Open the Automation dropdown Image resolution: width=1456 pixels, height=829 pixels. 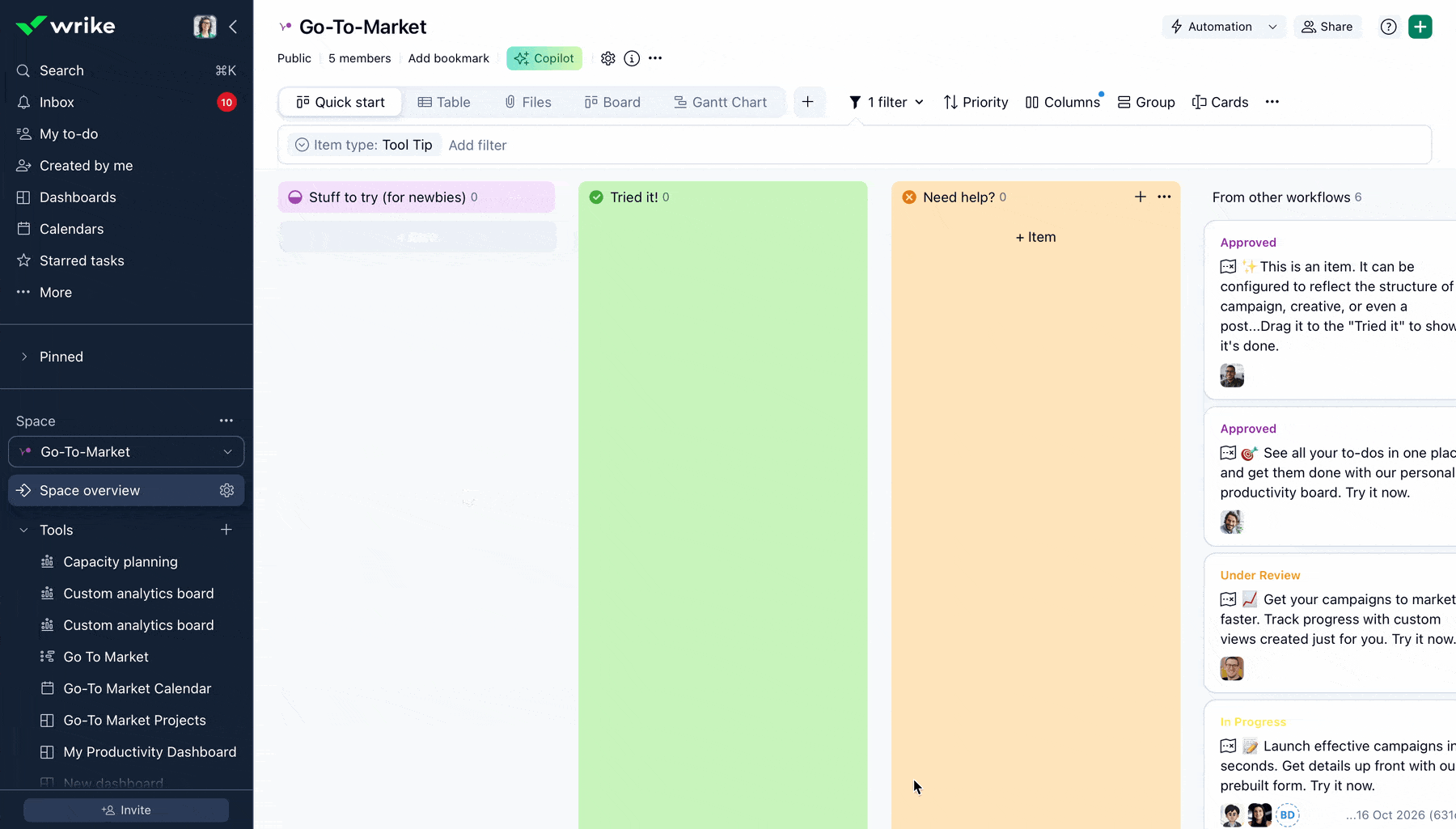(1223, 26)
